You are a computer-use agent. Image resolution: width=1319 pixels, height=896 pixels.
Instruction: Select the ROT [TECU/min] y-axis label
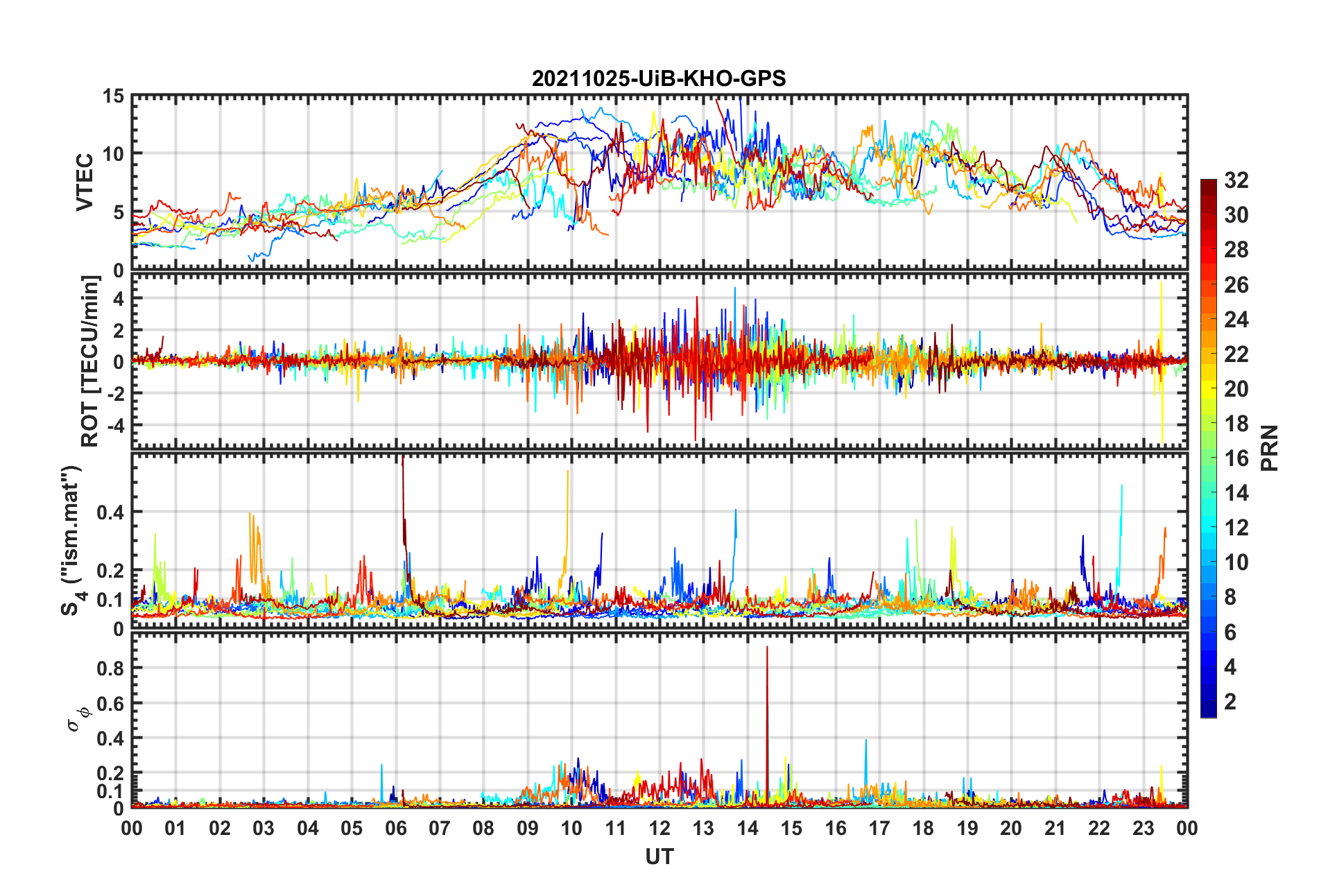pyautogui.click(x=90, y=361)
